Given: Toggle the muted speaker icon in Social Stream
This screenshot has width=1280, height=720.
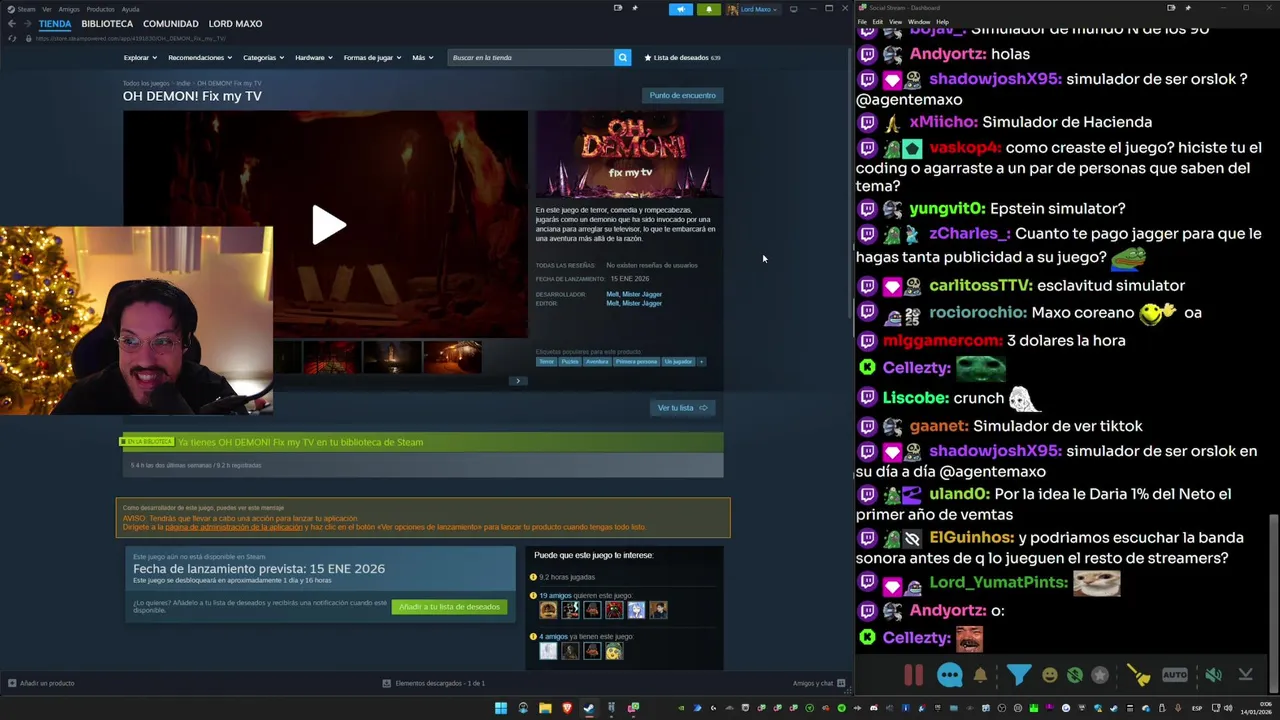Looking at the screenshot, I should 1213,675.
